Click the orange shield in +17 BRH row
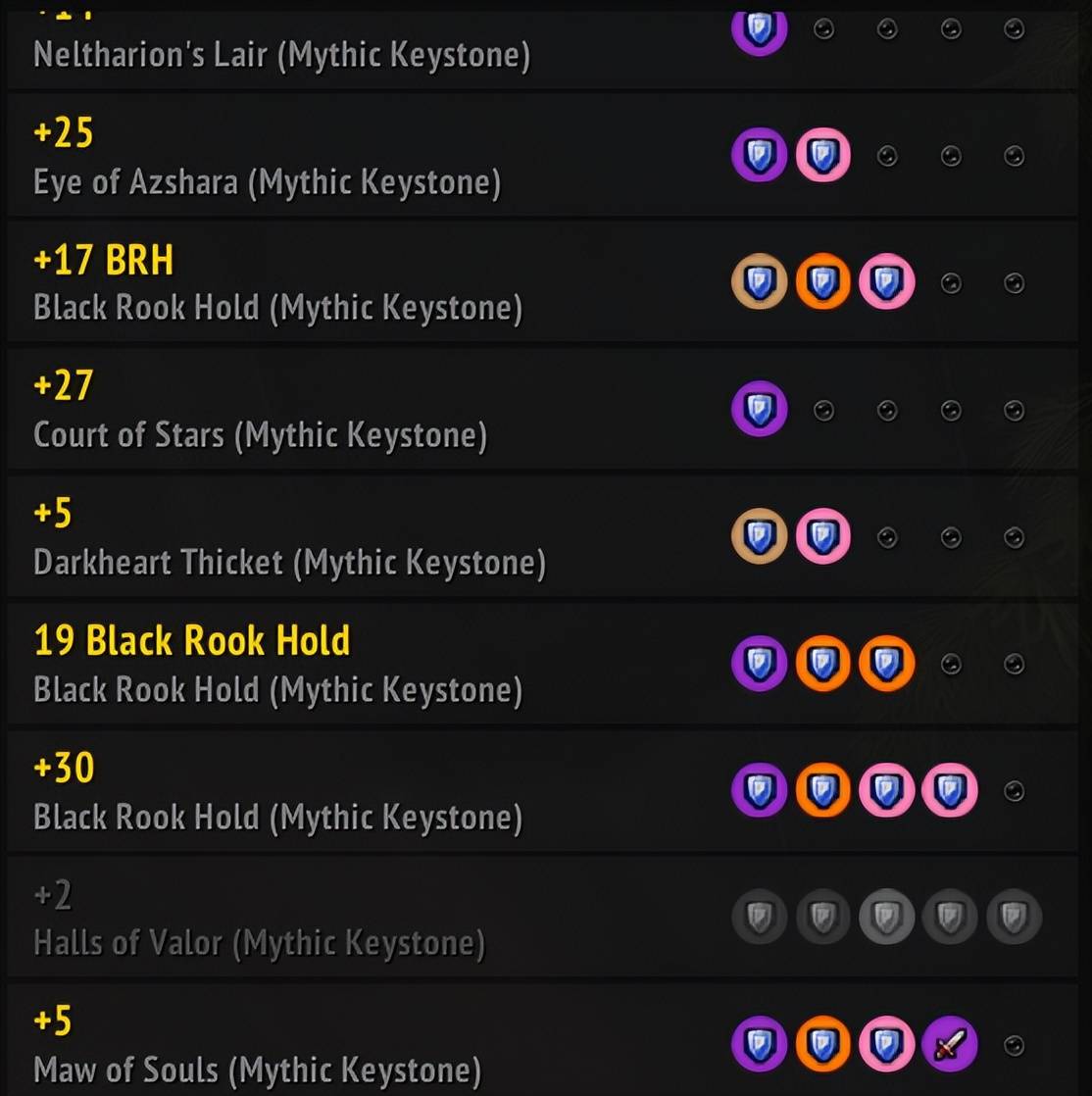This screenshot has height=1096, width=1092. point(822,282)
